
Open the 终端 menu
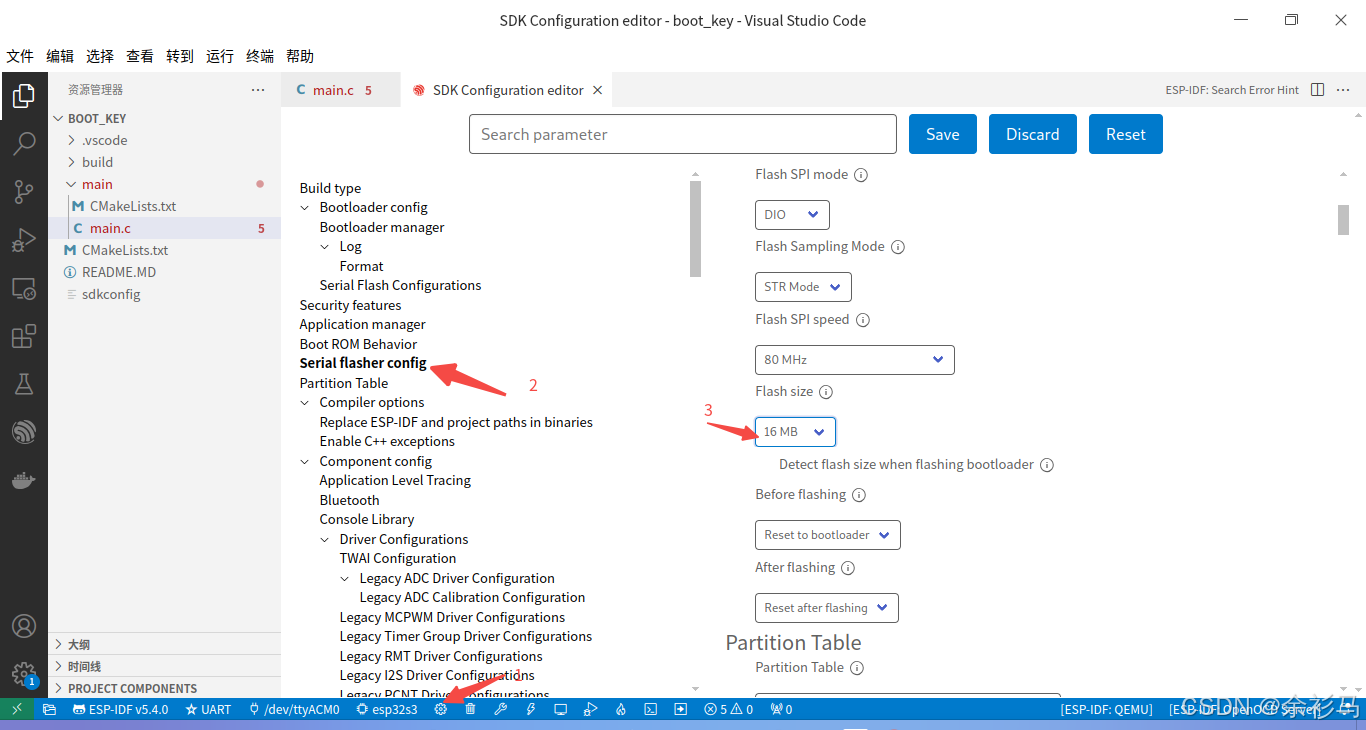coord(260,57)
